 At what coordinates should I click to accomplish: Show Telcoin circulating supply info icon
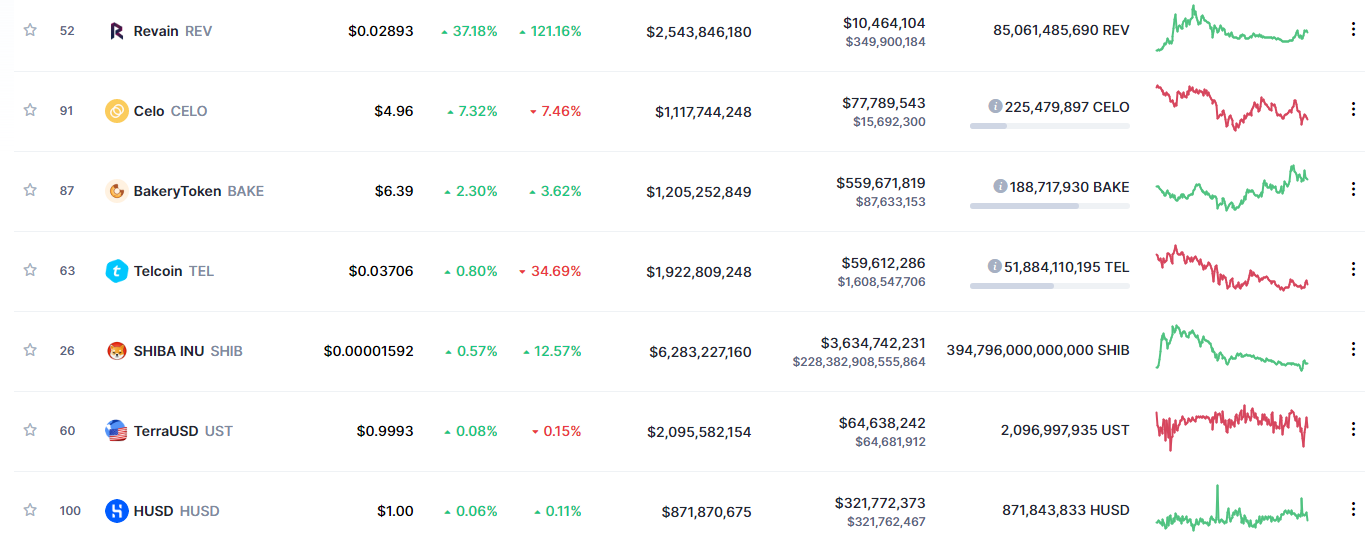pos(995,266)
